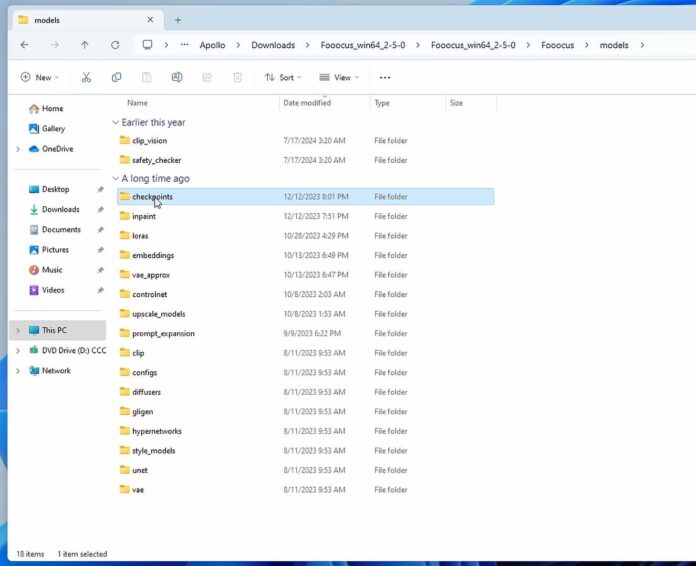Collapse the 'Earlier this year' group

click(115, 123)
